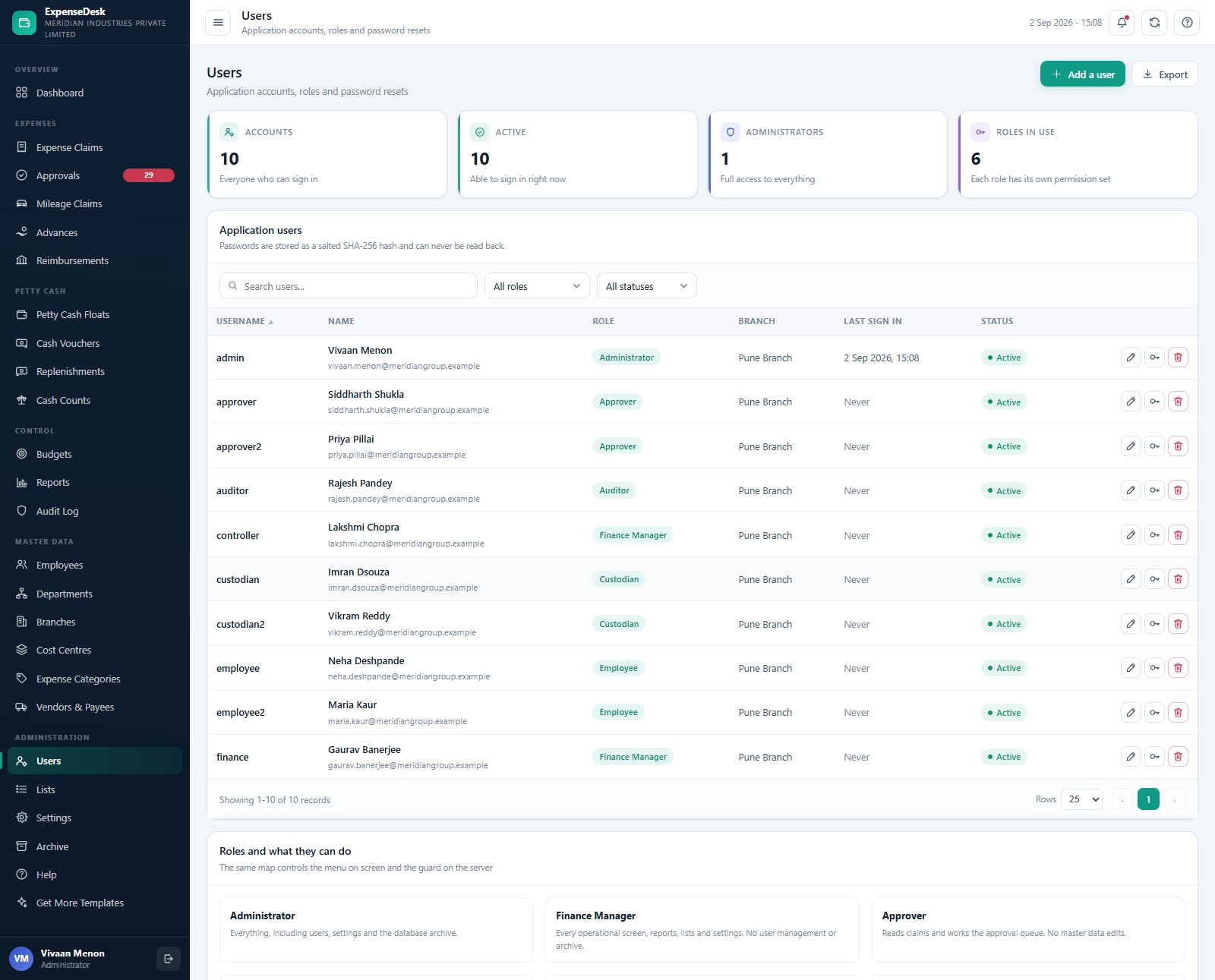The width and height of the screenshot is (1215, 980).
Task: Click the refresh icon in header
Action: (1154, 23)
